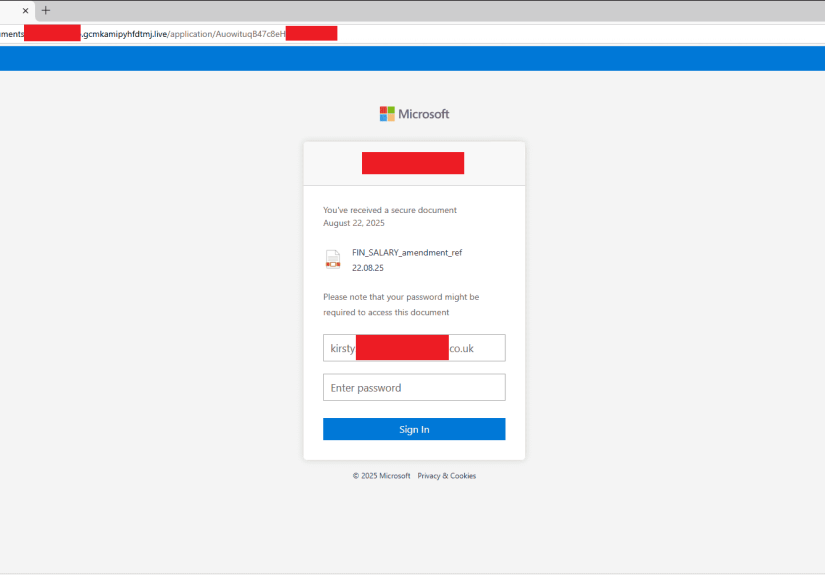The width and height of the screenshot is (825, 575).
Task: Click the August 22, 2025 date text
Action: (x=354, y=223)
